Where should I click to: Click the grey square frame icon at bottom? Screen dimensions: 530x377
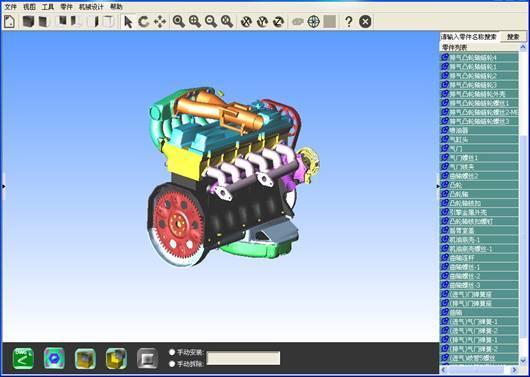click(147, 358)
